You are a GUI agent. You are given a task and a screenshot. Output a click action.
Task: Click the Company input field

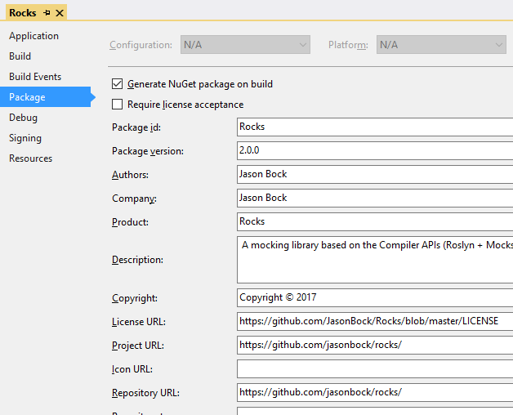point(375,198)
